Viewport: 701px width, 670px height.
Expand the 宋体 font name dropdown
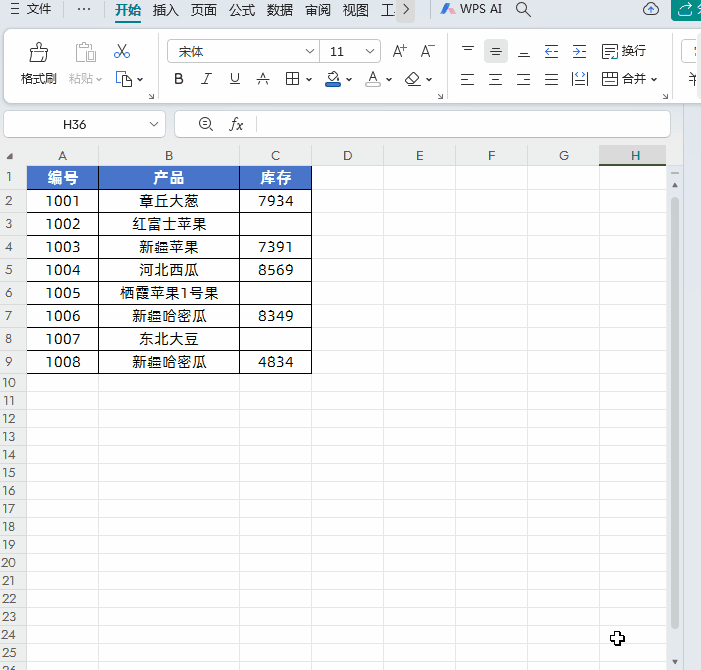(310, 51)
